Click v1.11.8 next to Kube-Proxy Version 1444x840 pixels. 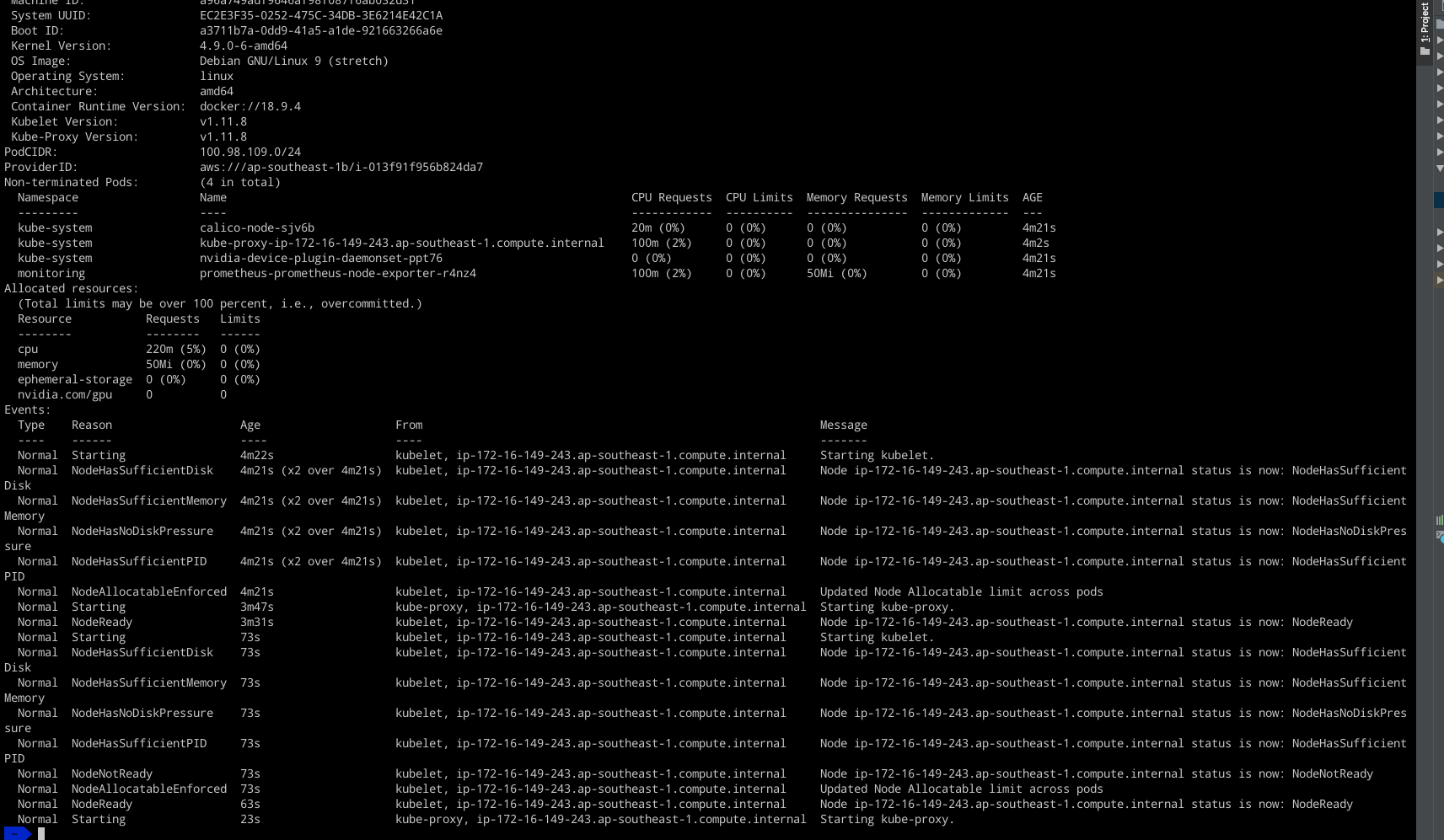pyautogui.click(x=223, y=136)
